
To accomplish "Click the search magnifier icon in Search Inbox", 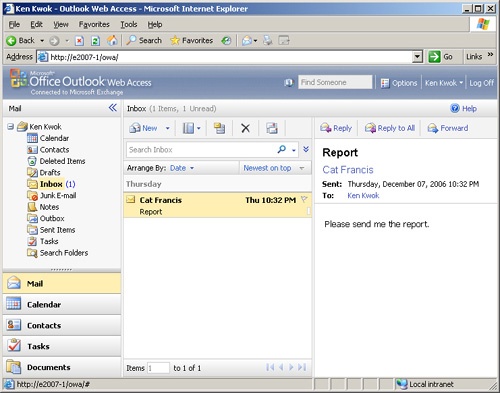I will pyautogui.click(x=282, y=149).
